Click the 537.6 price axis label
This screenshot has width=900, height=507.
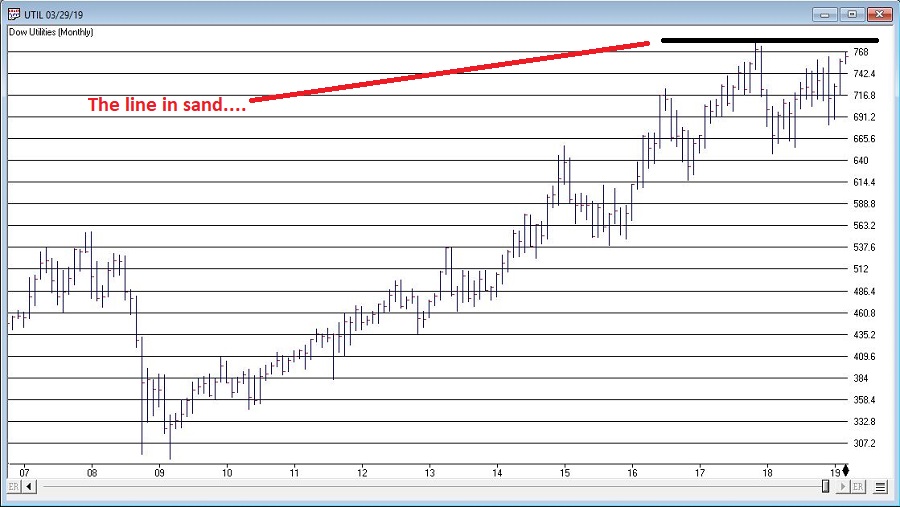click(x=864, y=247)
